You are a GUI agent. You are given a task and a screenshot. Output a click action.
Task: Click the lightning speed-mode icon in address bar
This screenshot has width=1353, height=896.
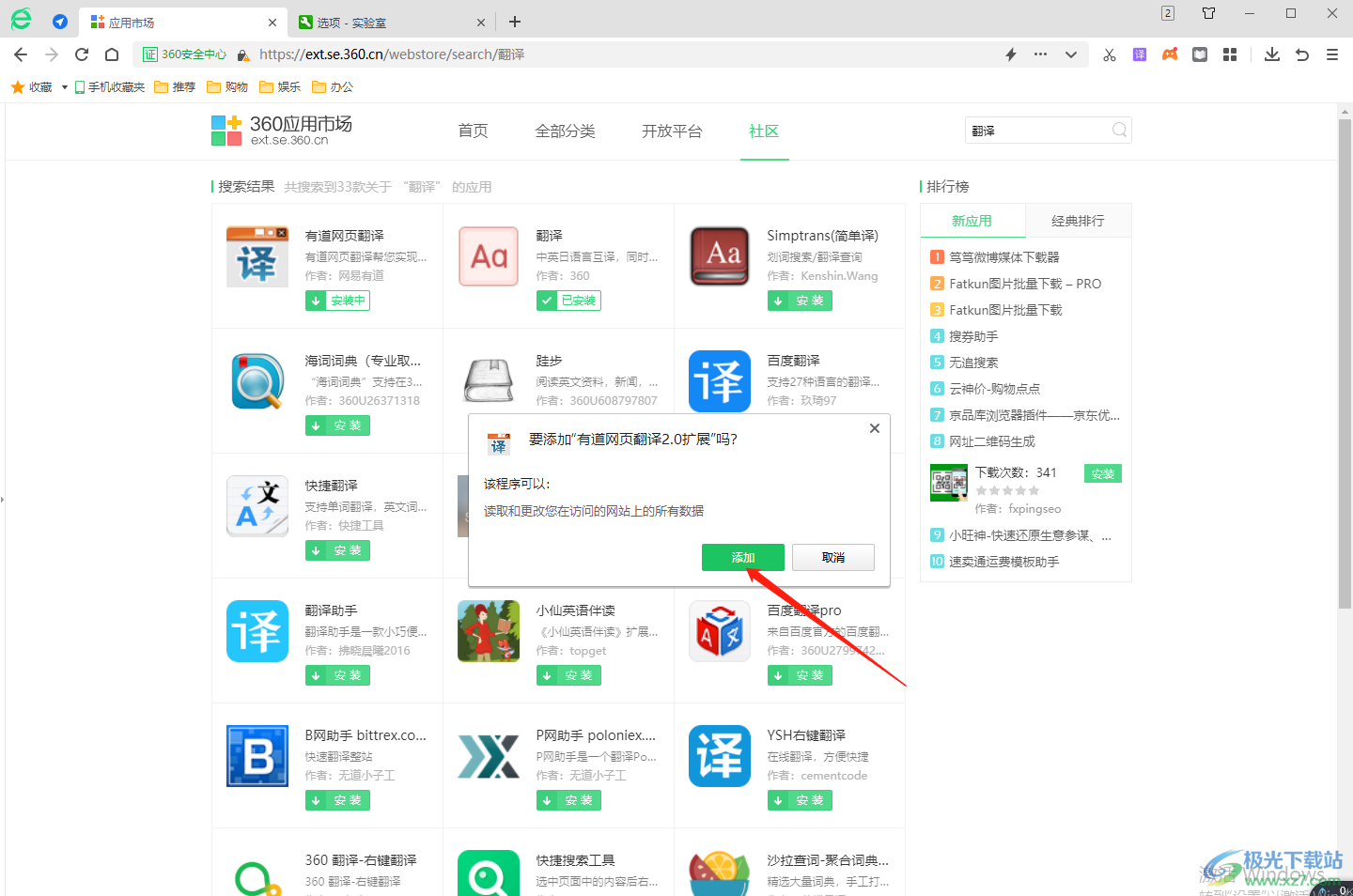click(1011, 54)
